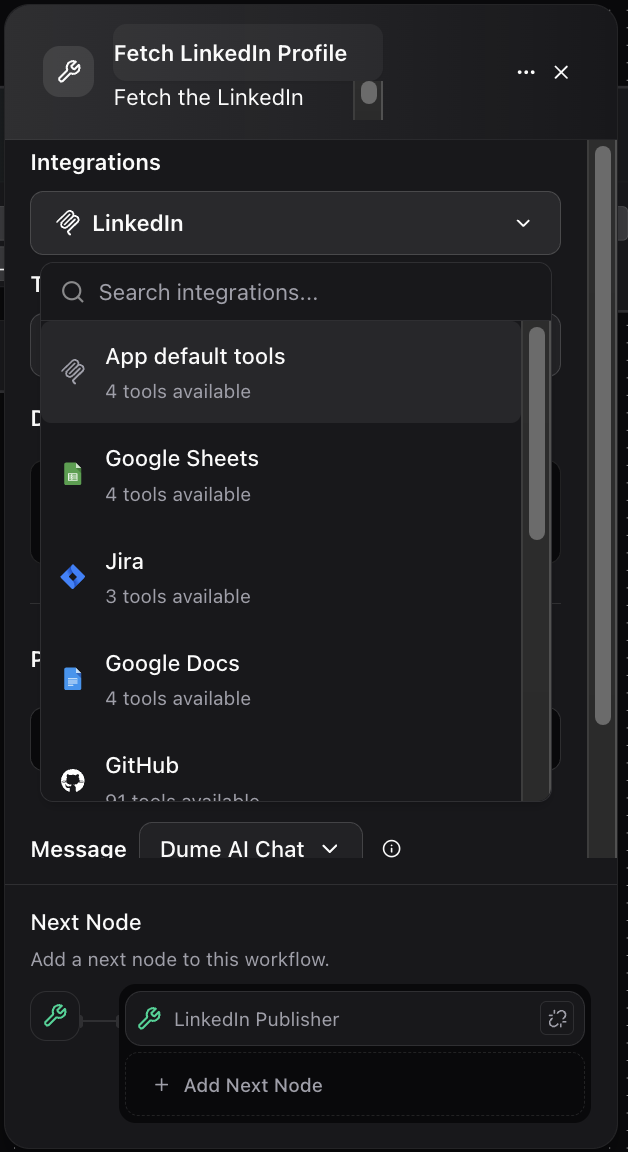Click the Google Docs document icon

pyautogui.click(x=72, y=678)
